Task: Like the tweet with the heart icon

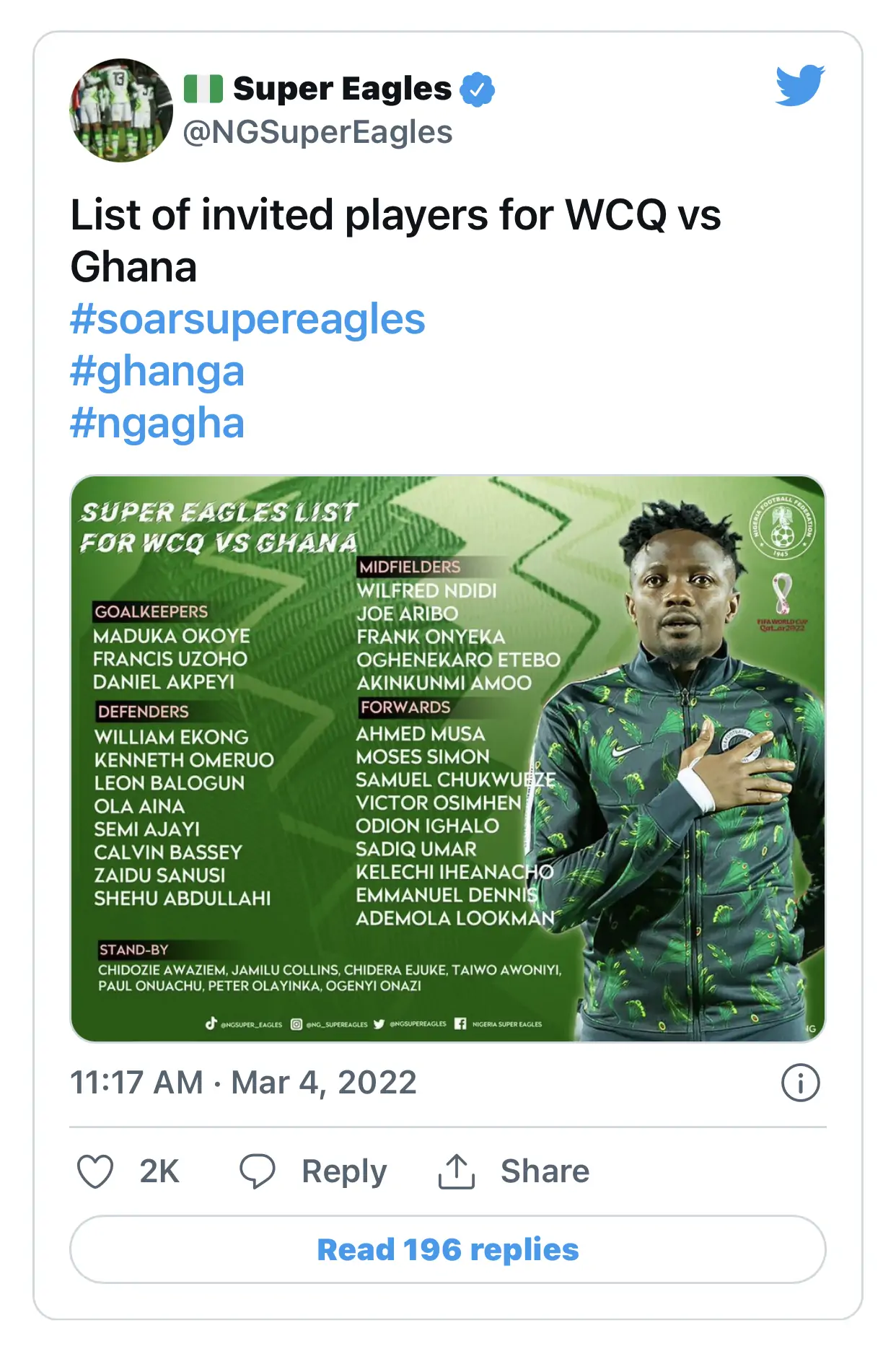Action: tap(95, 1171)
